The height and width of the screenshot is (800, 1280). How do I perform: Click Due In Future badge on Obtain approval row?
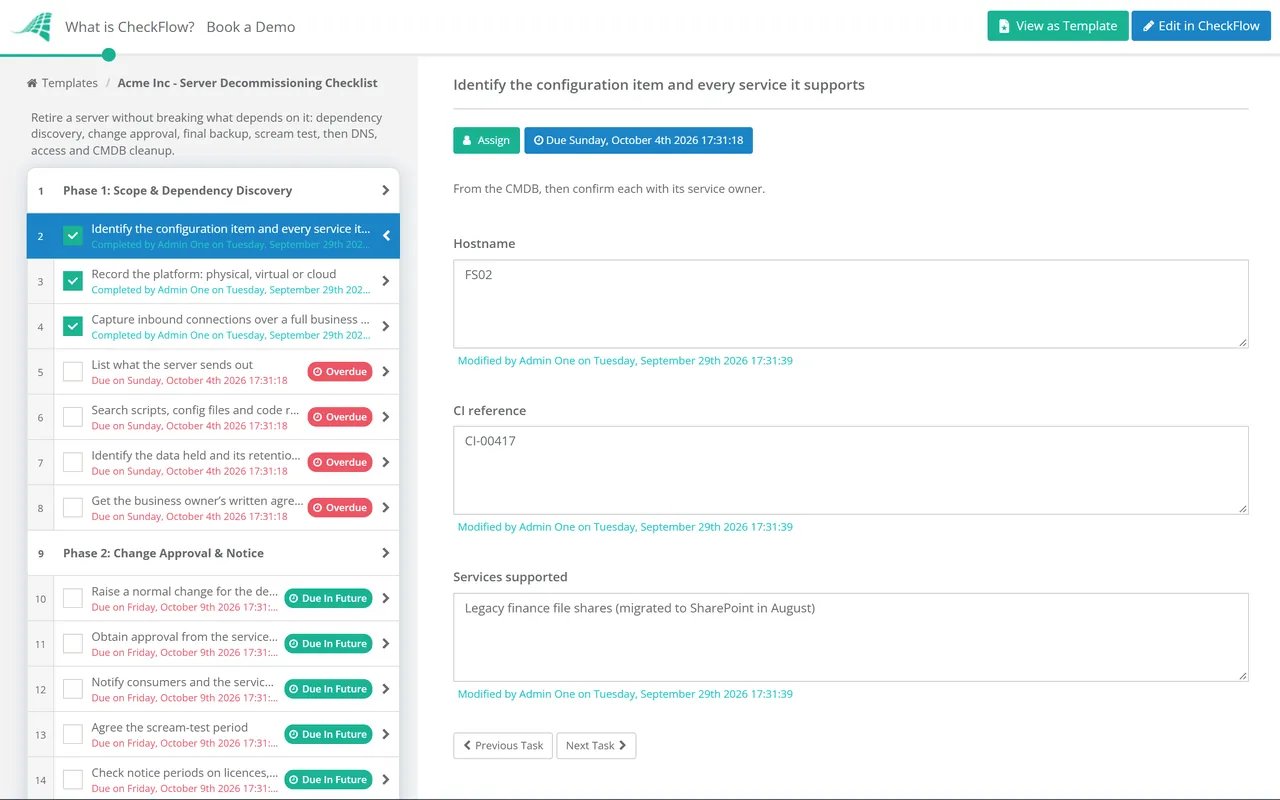pyautogui.click(x=328, y=644)
